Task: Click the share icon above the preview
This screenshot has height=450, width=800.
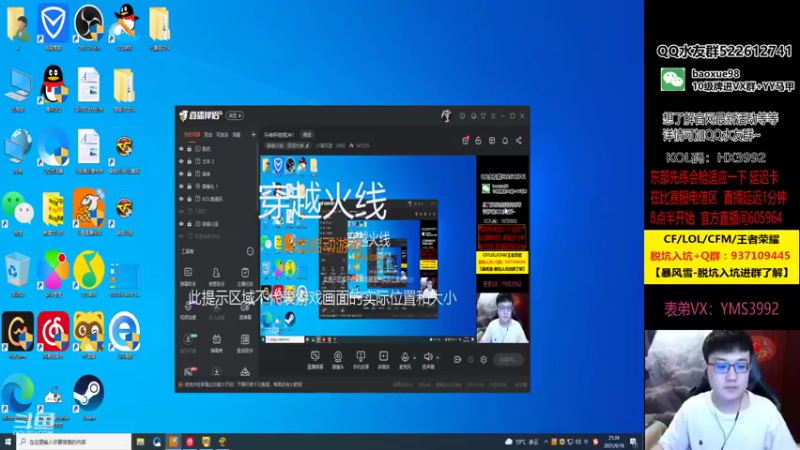Action: click(518, 140)
